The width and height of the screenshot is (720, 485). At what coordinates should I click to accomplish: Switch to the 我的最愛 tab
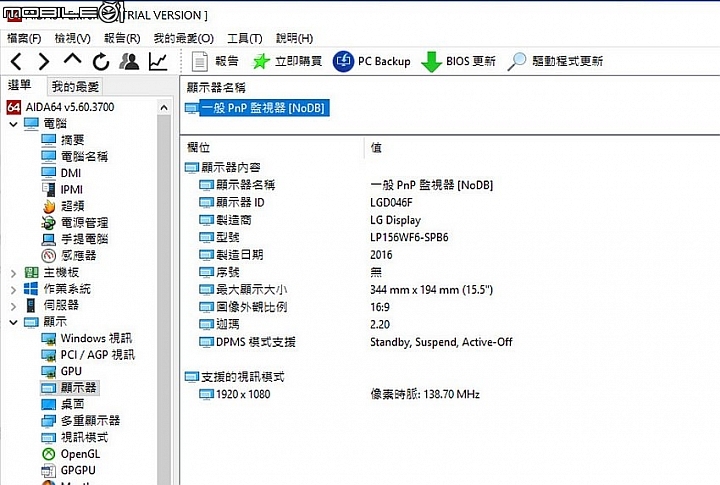[x=75, y=86]
